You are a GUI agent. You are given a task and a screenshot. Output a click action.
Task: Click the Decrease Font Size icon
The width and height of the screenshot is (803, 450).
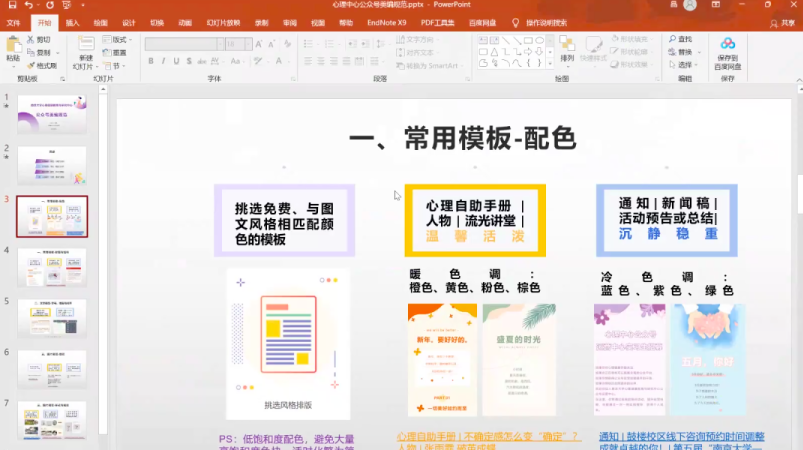(271, 44)
